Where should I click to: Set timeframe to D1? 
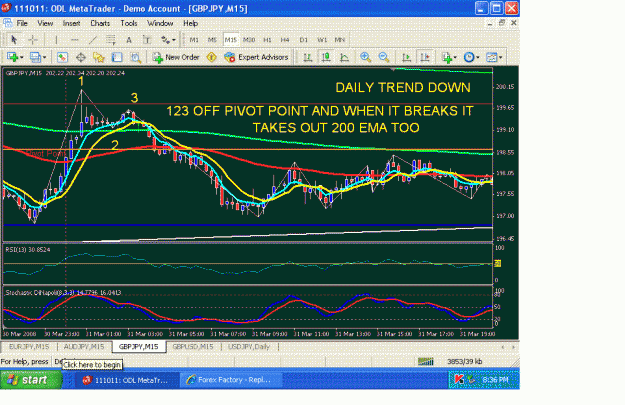click(303, 40)
